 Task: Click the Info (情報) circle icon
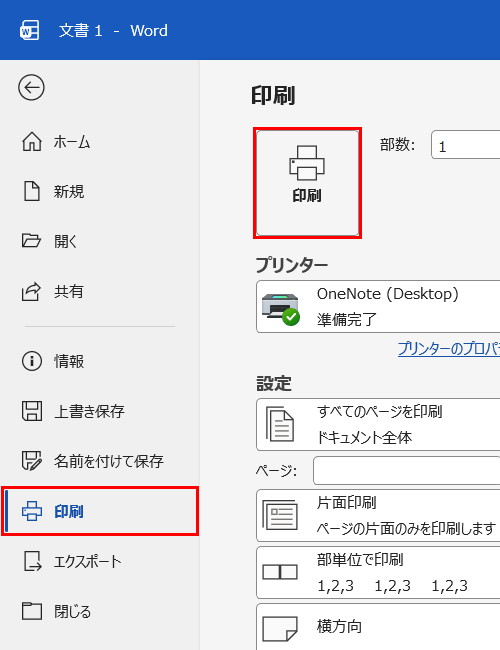(x=32, y=361)
